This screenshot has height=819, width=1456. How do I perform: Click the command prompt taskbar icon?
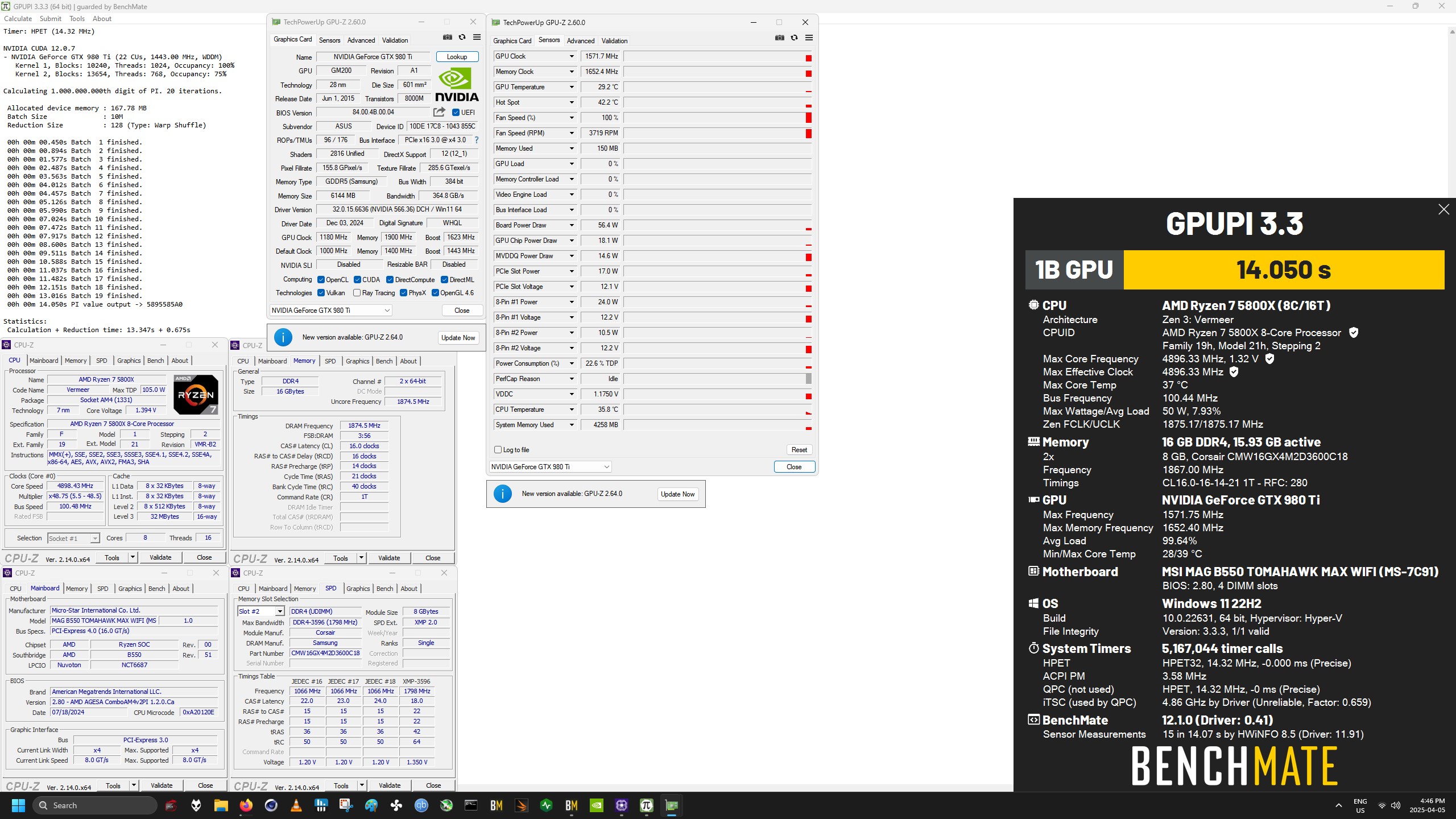[471, 805]
